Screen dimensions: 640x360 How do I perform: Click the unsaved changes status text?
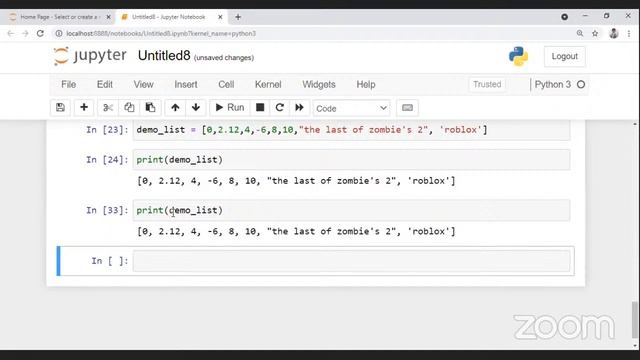coord(224,58)
